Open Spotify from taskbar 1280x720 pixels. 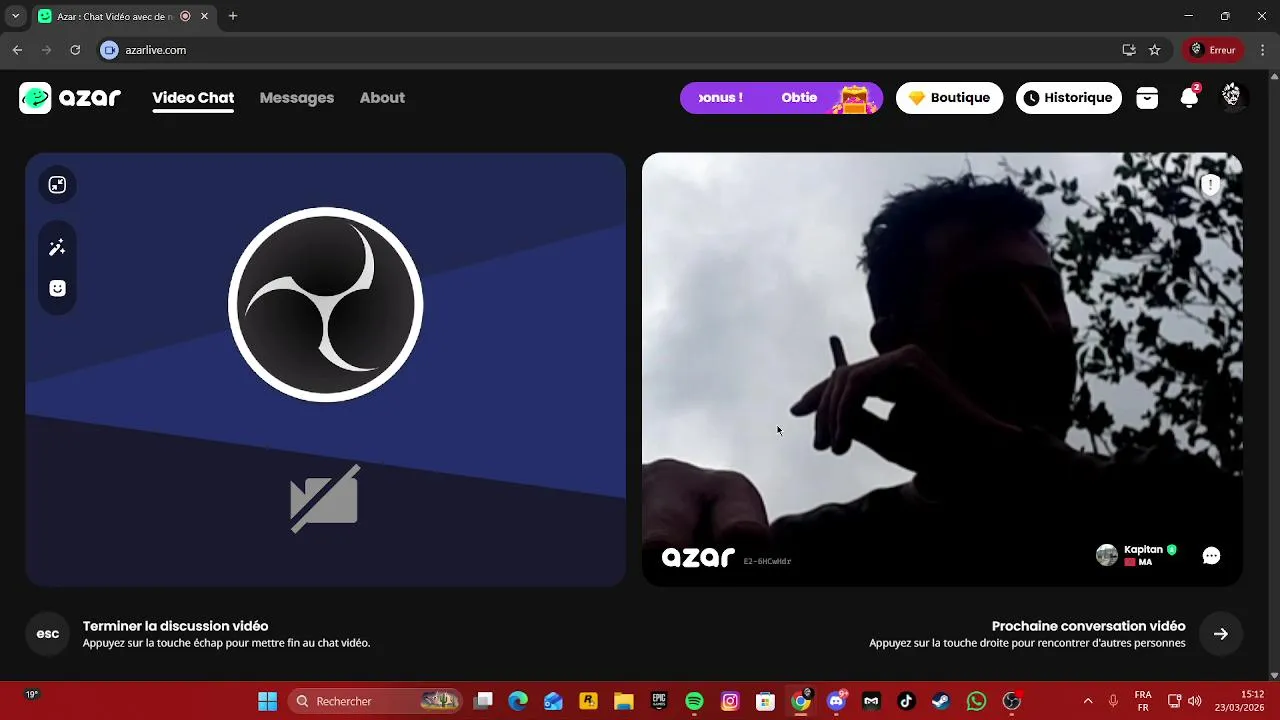point(695,701)
